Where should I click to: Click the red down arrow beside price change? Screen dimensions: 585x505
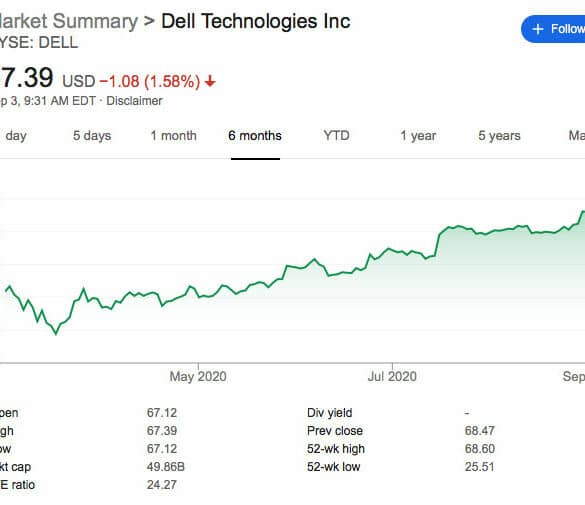(x=210, y=81)
